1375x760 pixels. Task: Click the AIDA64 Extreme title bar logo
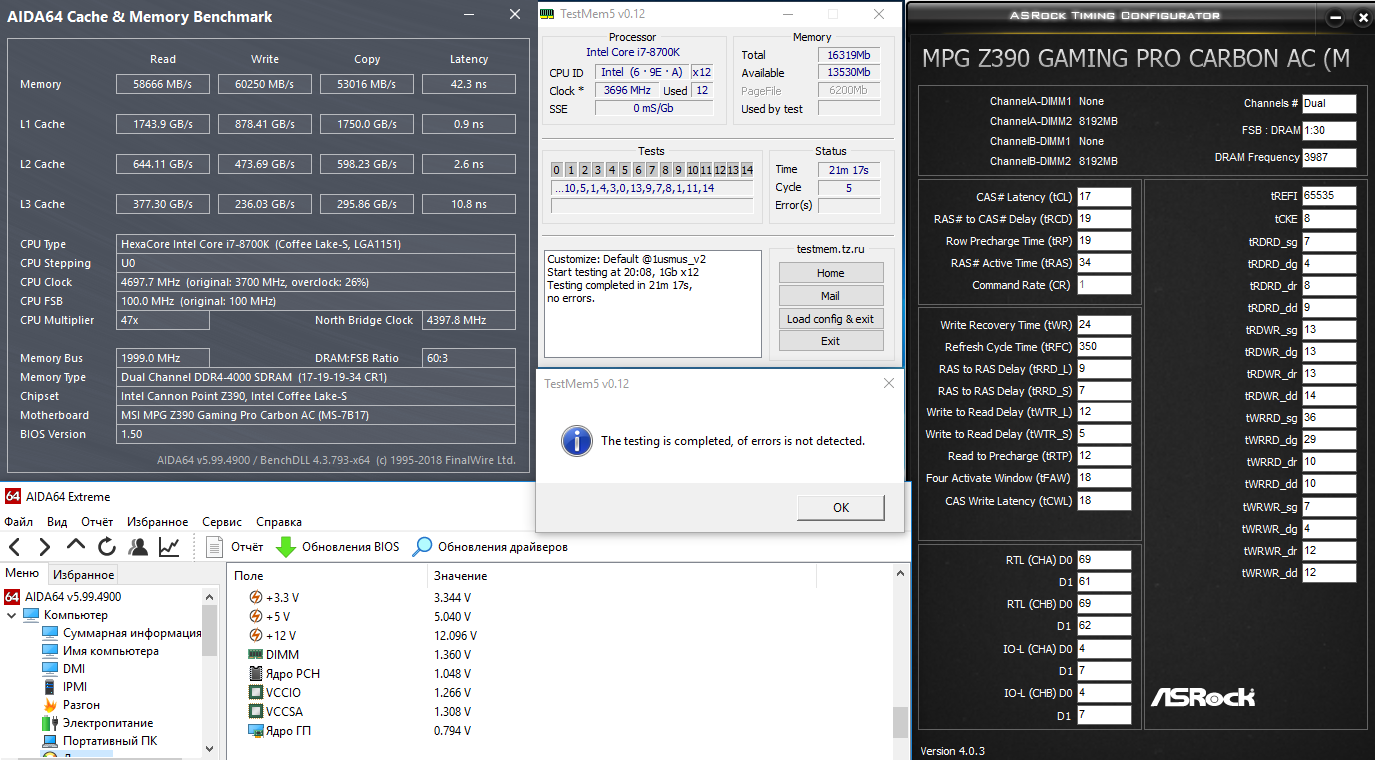[13, 496]
